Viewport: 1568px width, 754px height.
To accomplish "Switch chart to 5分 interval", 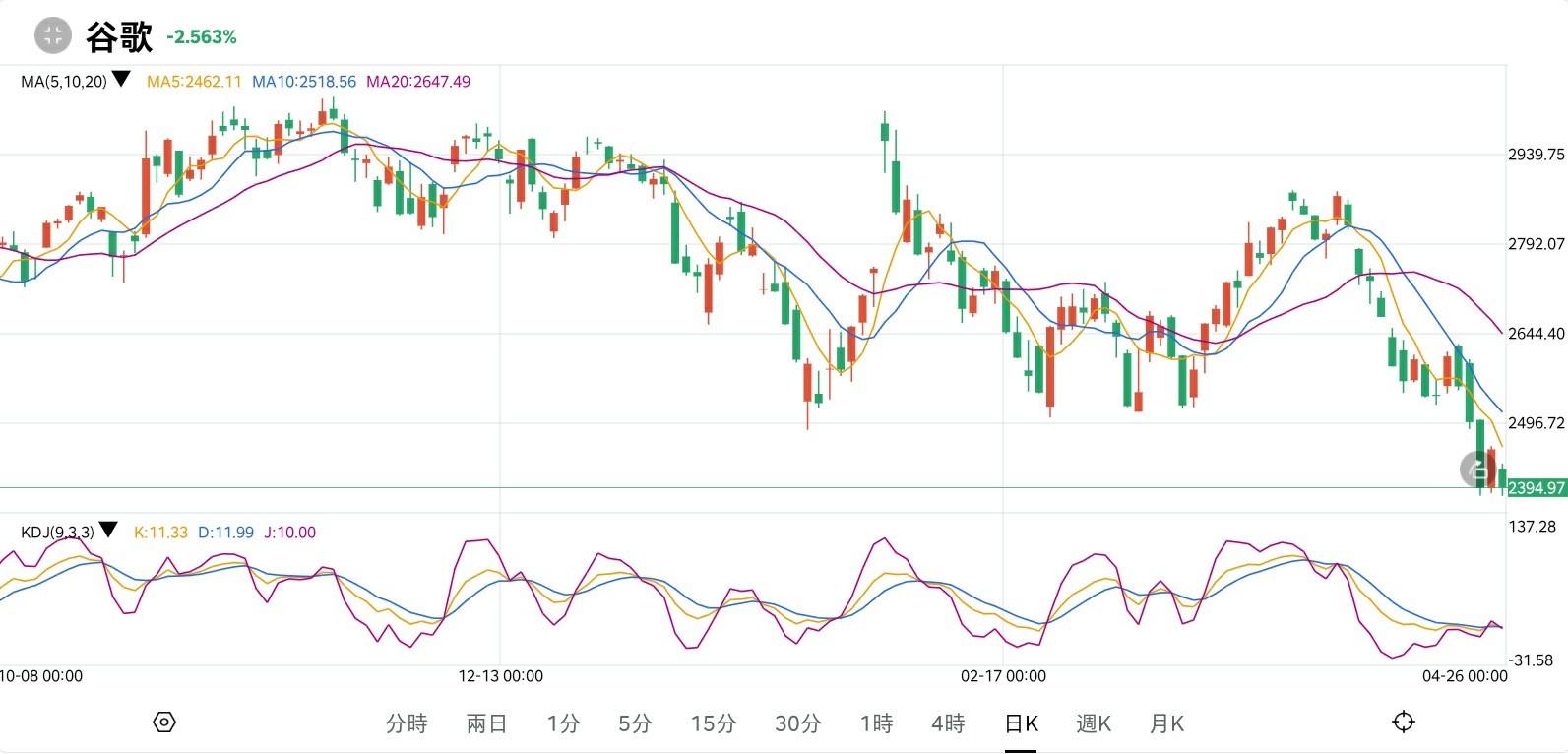I will 635,724.
